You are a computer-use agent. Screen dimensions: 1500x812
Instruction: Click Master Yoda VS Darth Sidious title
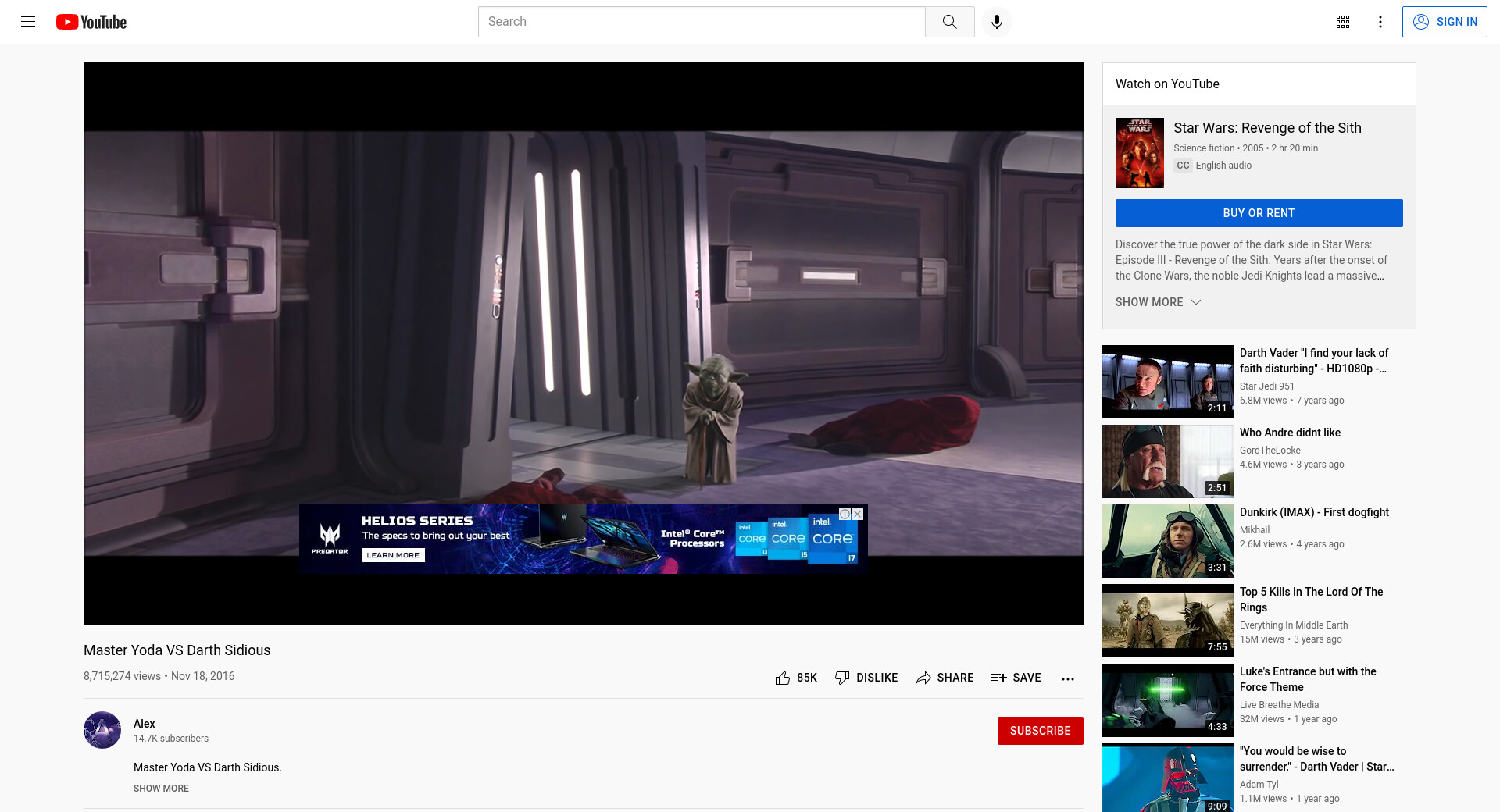pyautogui.click(x=177, y=650)
